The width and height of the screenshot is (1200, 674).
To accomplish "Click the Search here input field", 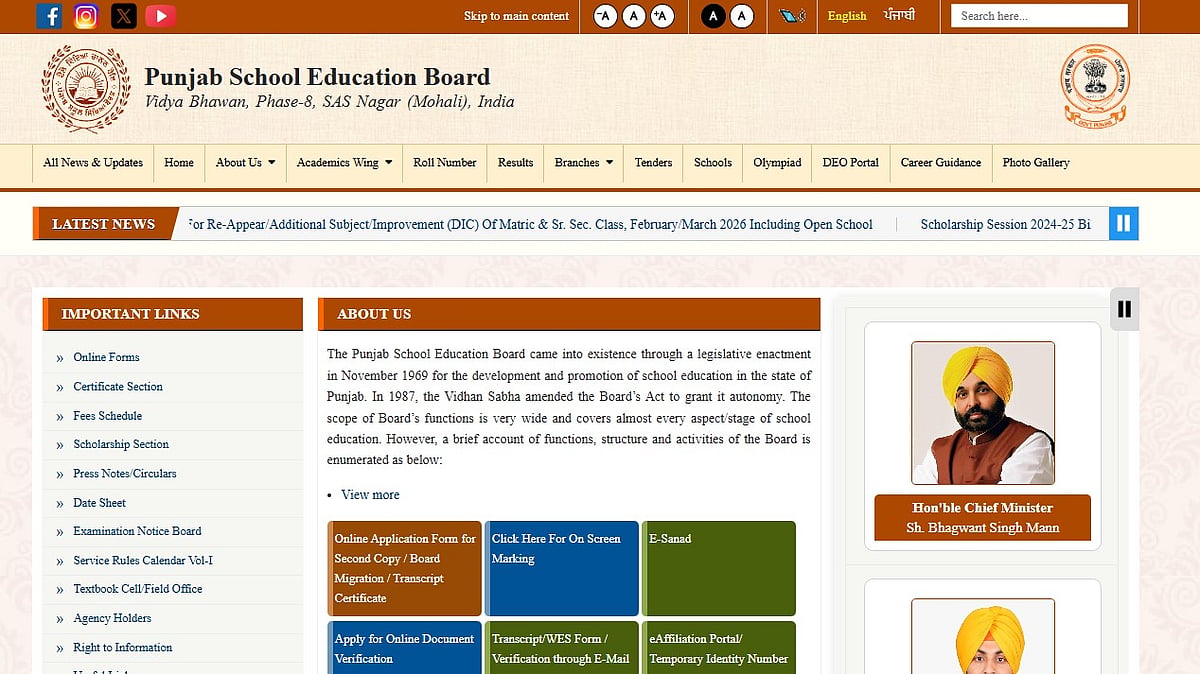I will tap(1039, 16).
